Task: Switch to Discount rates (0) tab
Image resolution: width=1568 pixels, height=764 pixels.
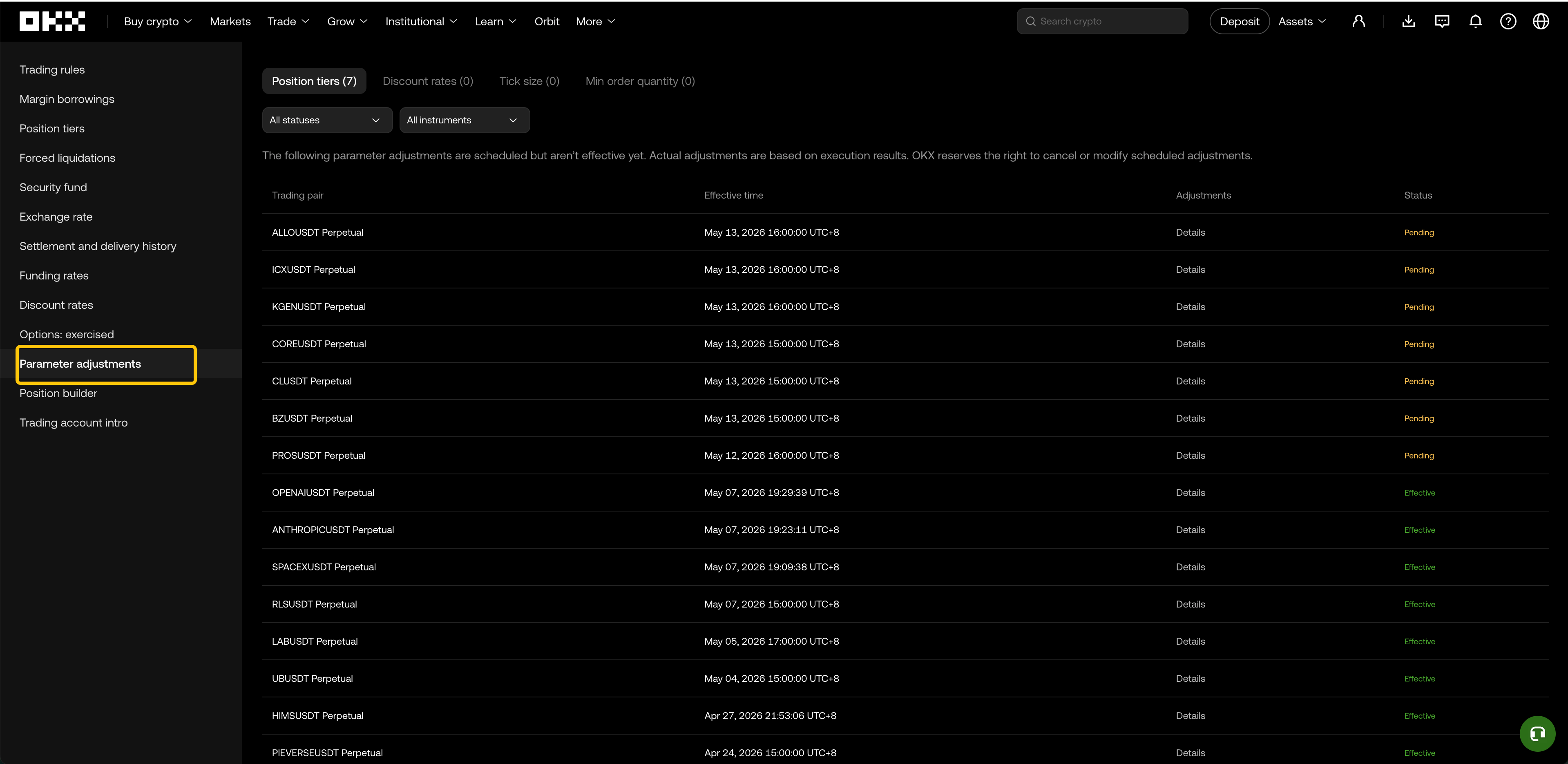Action: (x=428, y=81)
